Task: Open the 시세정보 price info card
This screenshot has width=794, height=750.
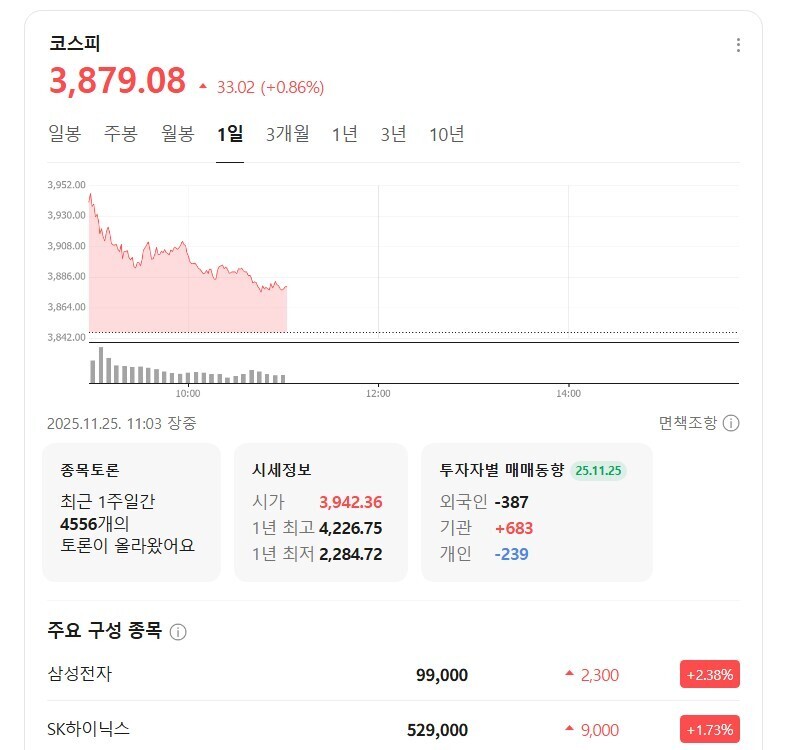Action: coord(321,512)
